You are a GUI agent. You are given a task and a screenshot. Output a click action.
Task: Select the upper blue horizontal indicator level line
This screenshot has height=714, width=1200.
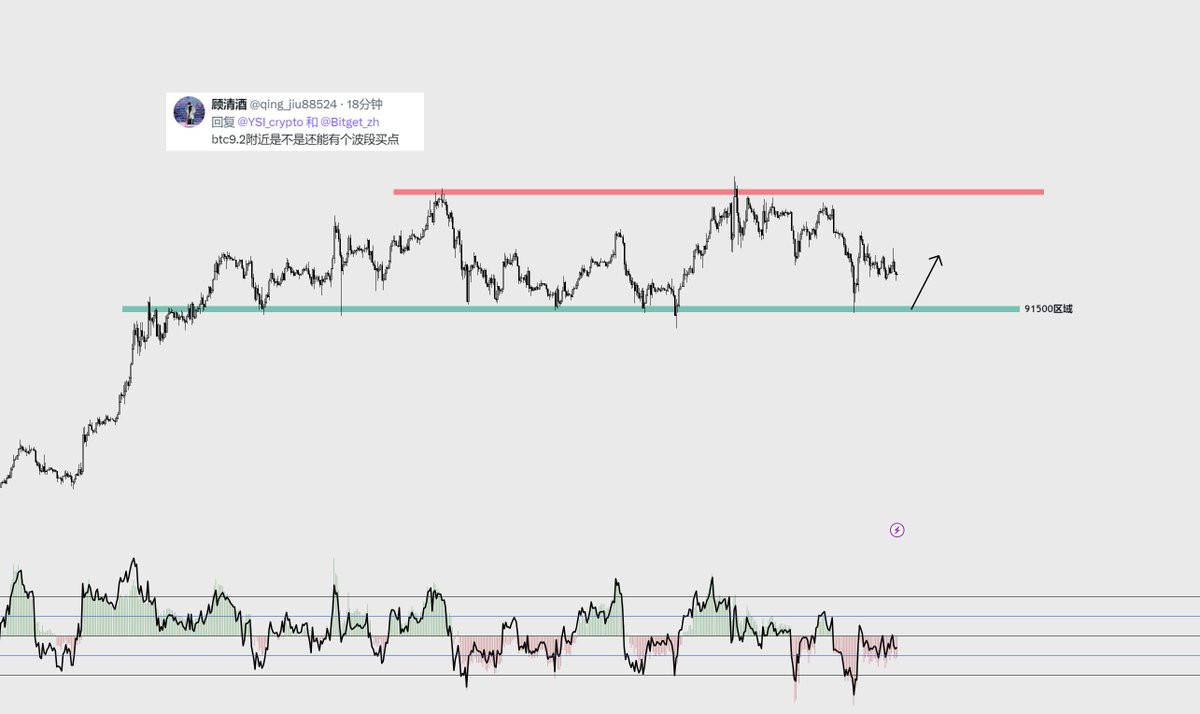(x=600, y=616)
